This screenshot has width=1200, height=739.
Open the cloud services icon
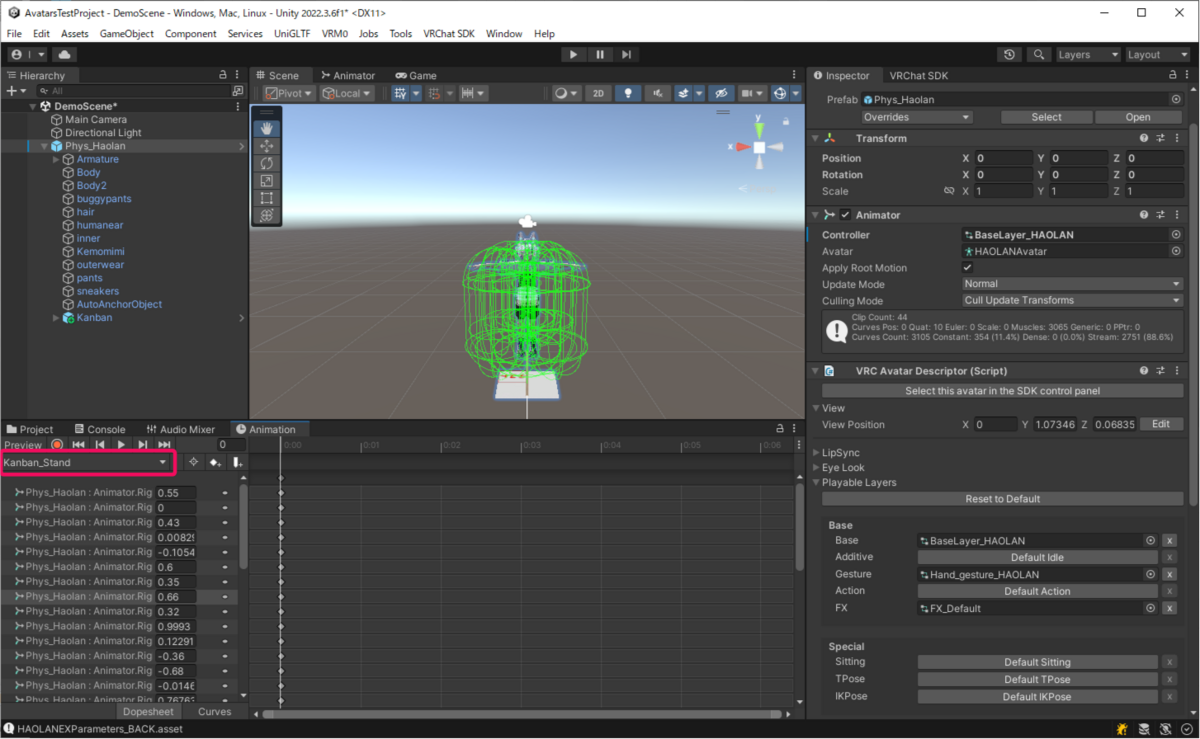click(x=64, y=55)
